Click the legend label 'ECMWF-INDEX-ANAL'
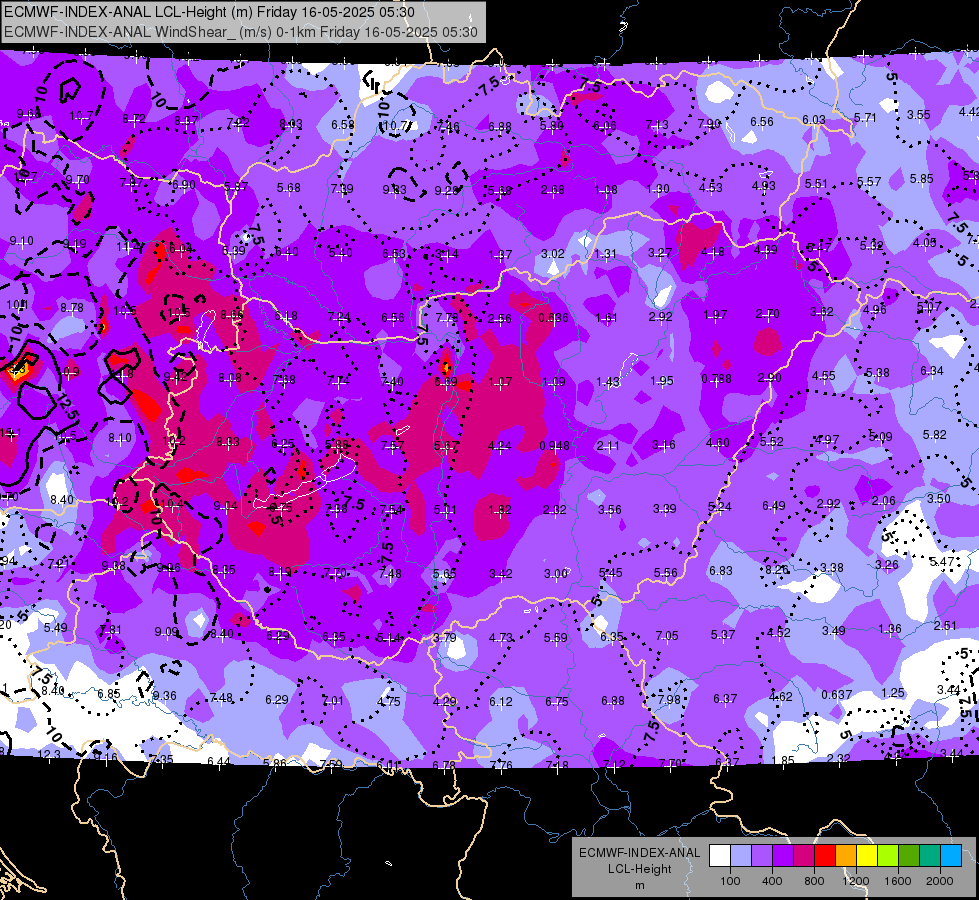Image resolution: width=979 pixels, height=900 pixels. coord(639,853)
